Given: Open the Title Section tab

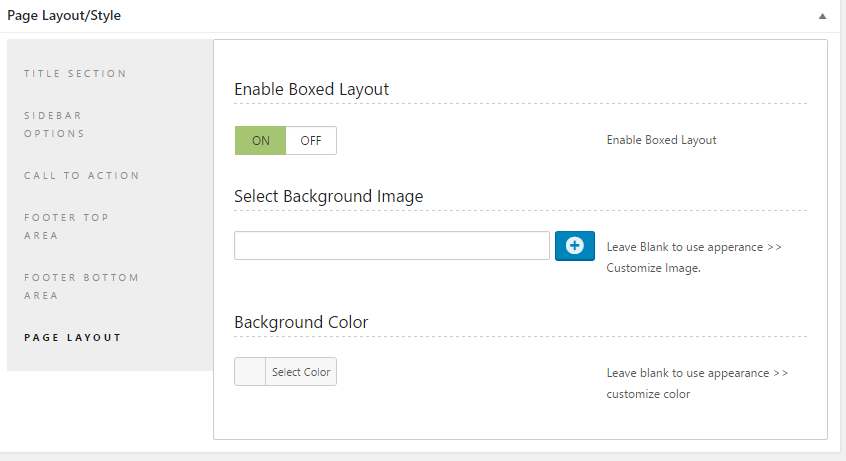Looking at the screenshot, I should 75,73.
